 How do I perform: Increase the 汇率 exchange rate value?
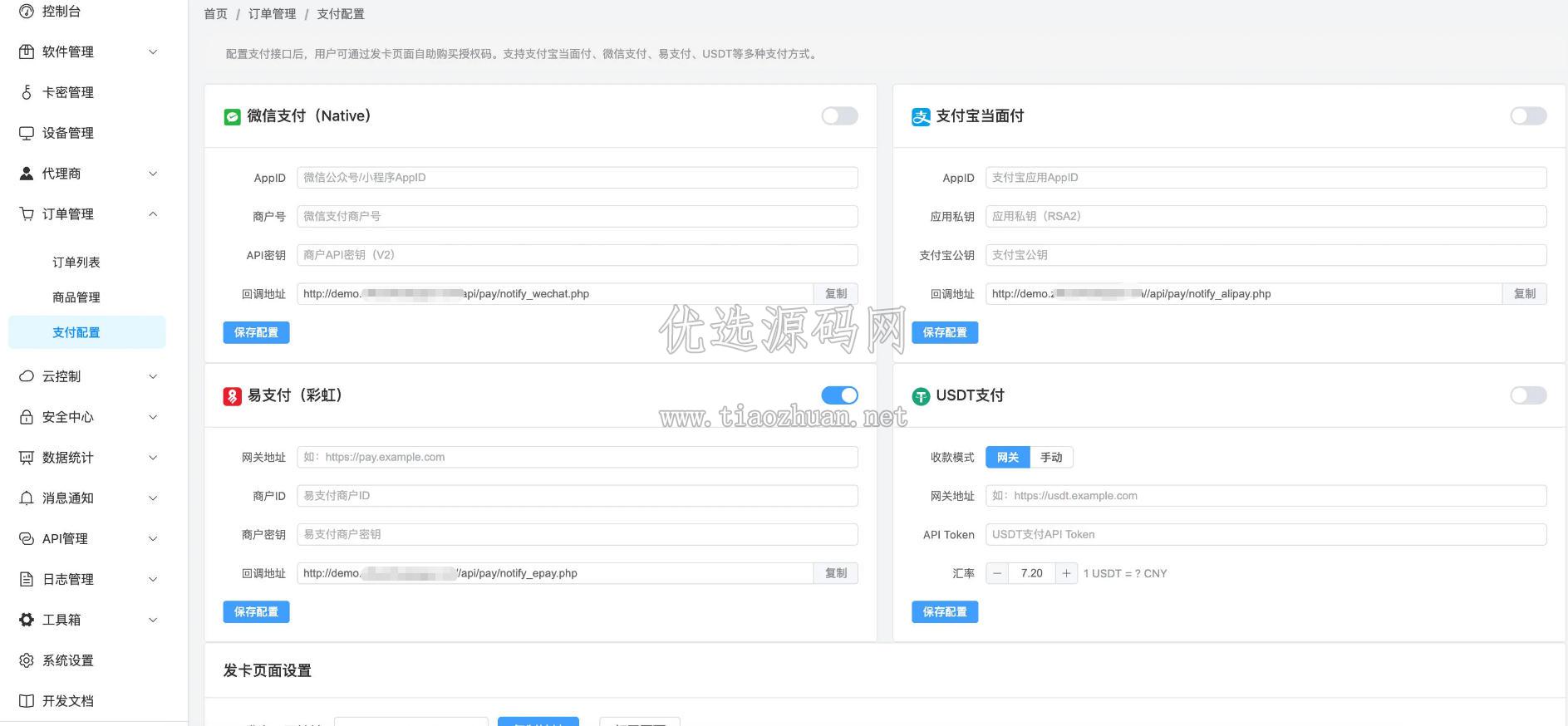pyautogui.click(x=1066, y=573)
